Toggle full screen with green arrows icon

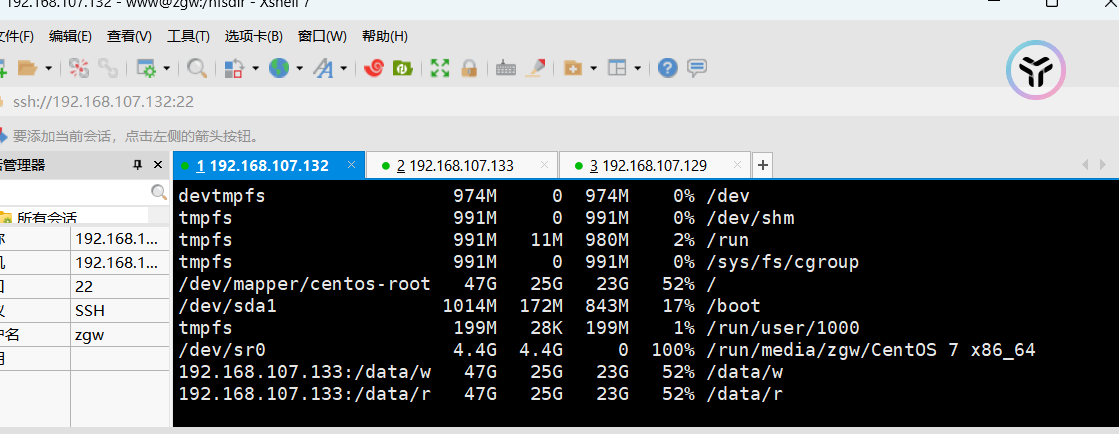[x=440, y=68]
